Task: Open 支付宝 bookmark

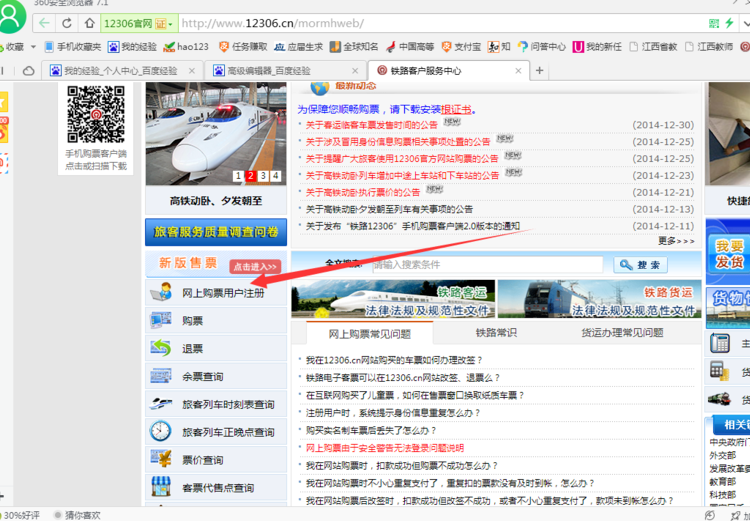Action: [x=461, y=47]
